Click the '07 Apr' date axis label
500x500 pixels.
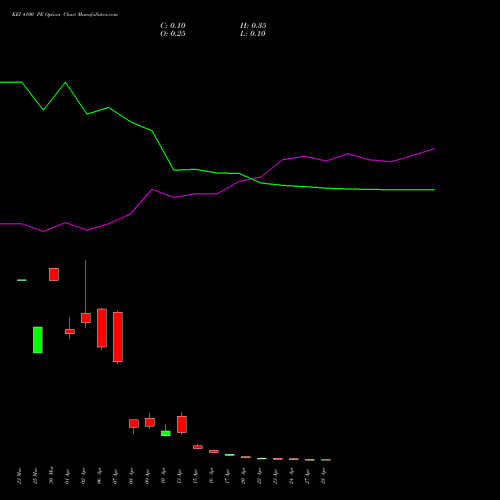point(115,476)
